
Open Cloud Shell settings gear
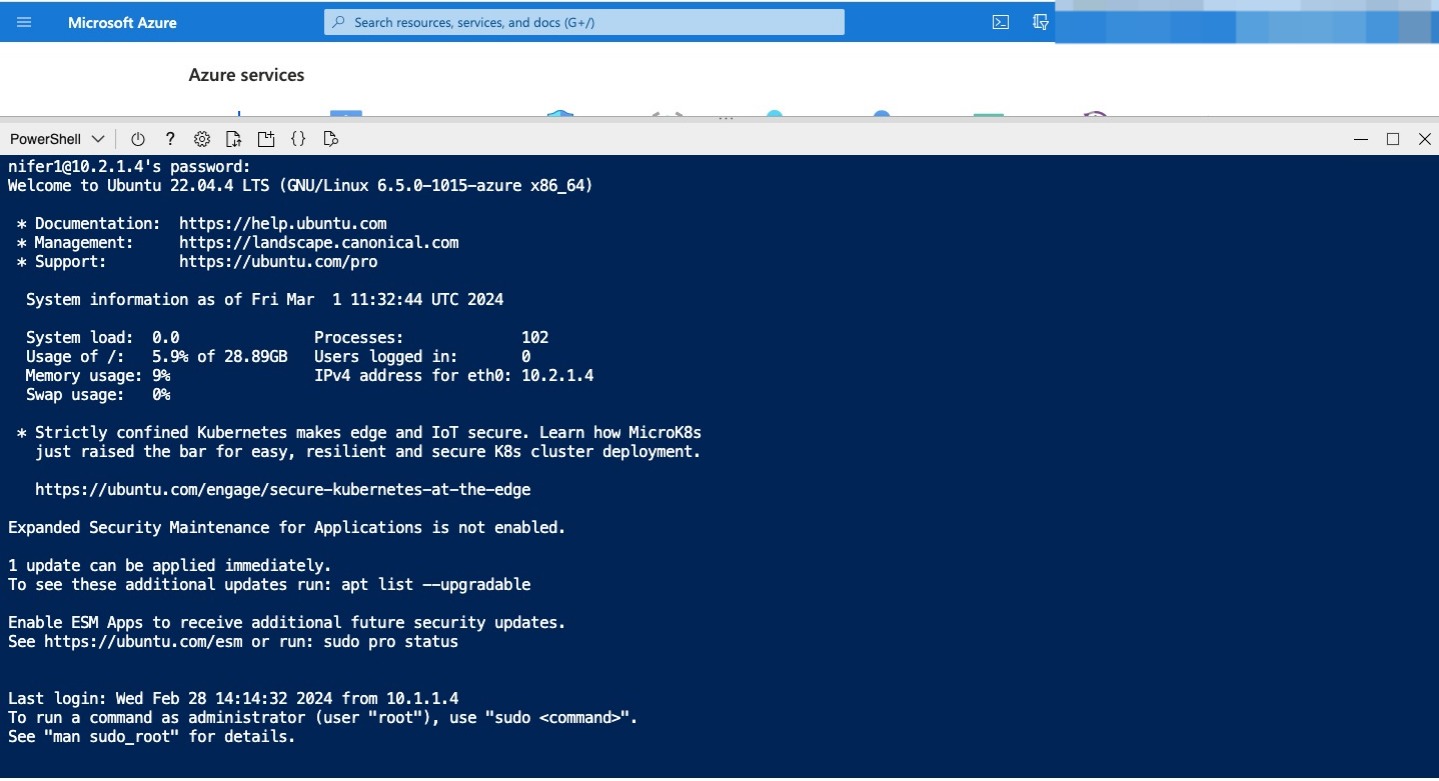(202, 139)
